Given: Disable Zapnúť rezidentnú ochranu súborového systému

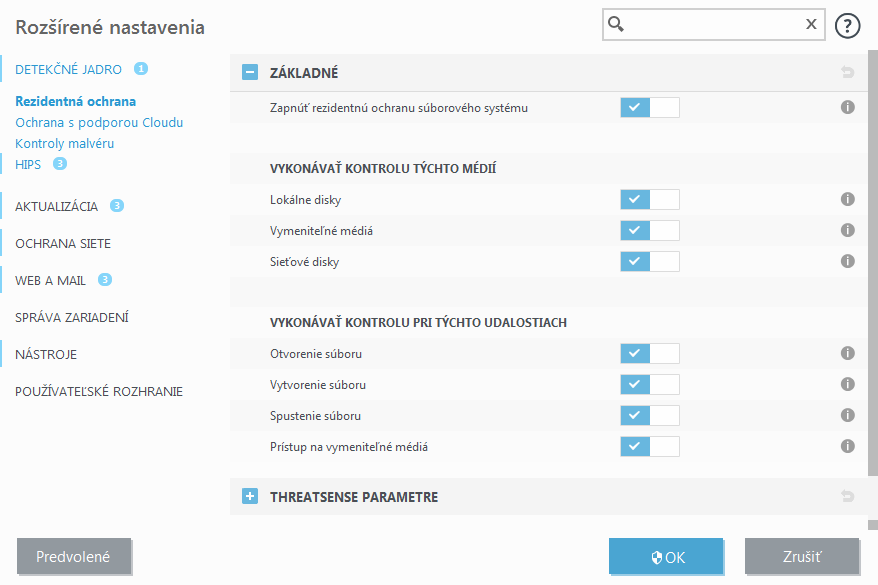Looking at the screenshot, I should pyautogui.click(x=650, y=107).
